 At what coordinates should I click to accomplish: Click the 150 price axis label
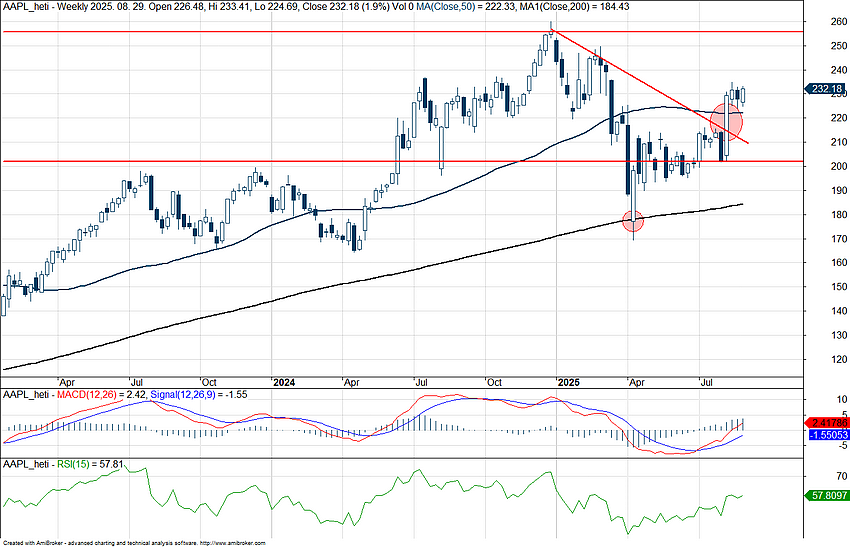click(839, 287)
